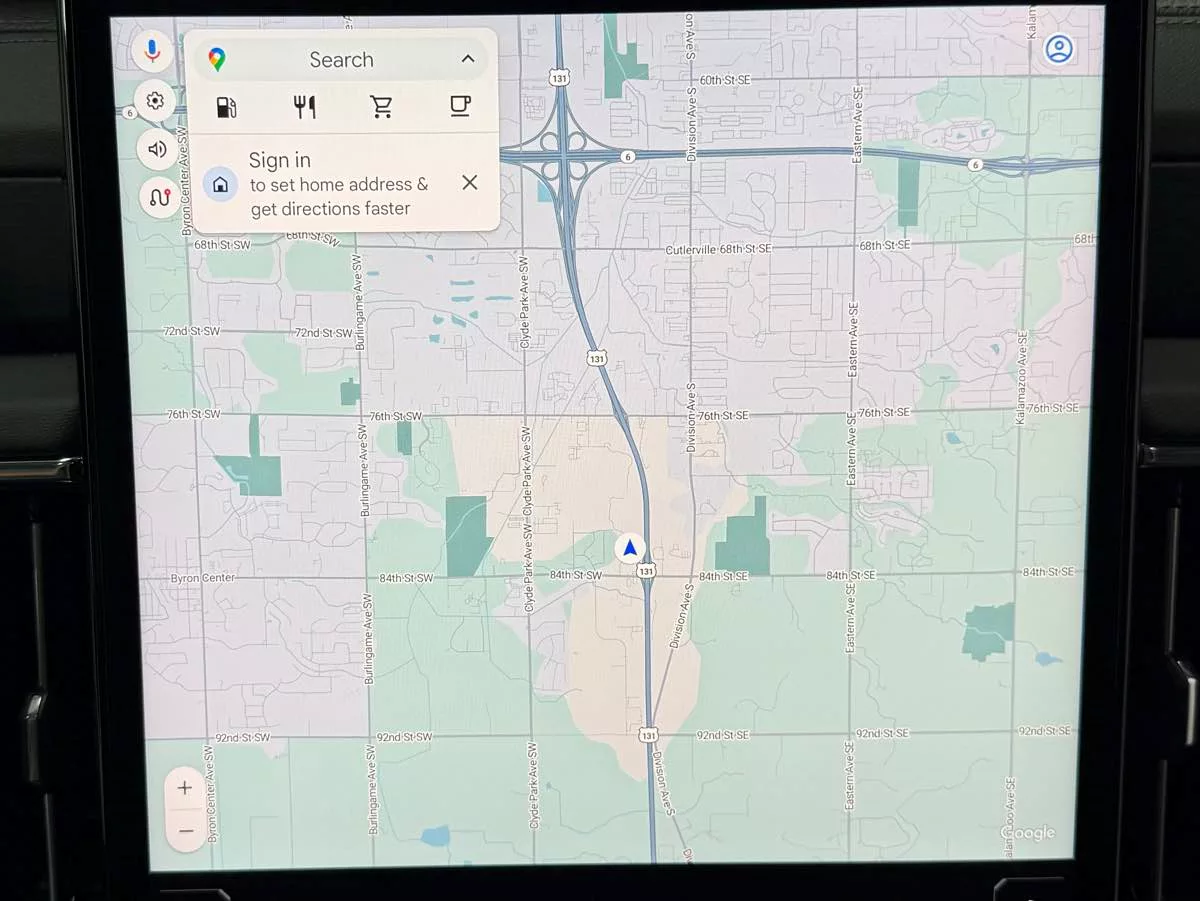Tap the microphone voice search icon
1200x901 pixels.
tap(153, 50)
